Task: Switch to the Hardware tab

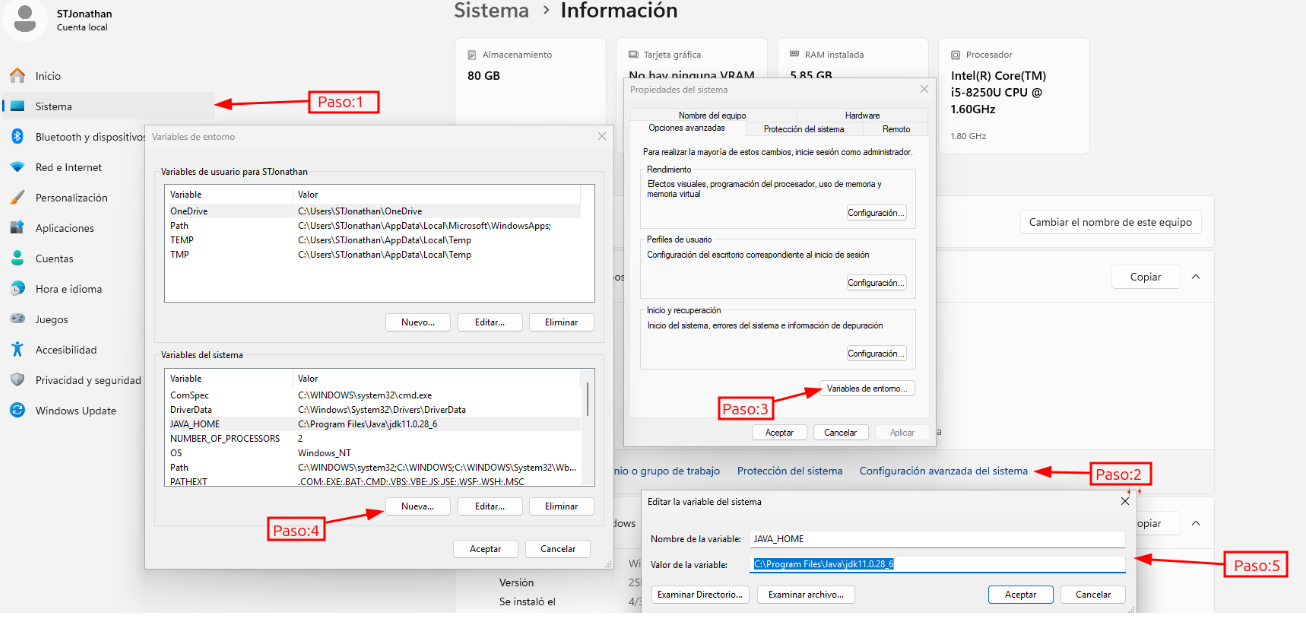Action: pyautogui.click(x=862, y=115)
